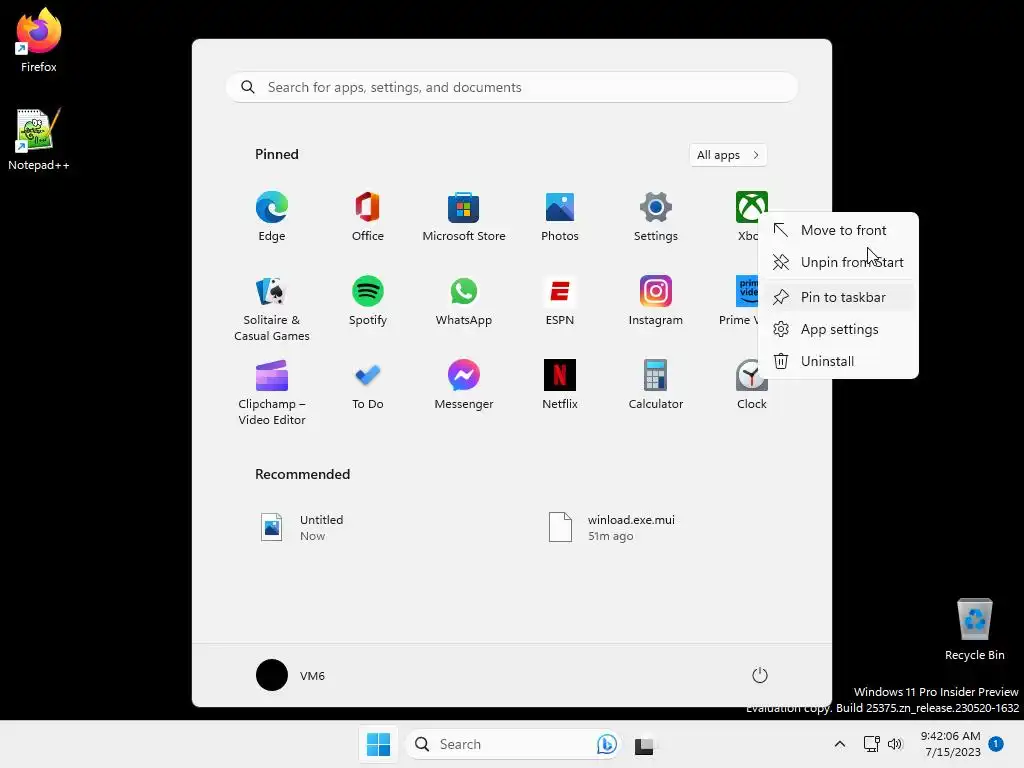
Task: Click the Xbox app icon
Action: coord(748,208)
